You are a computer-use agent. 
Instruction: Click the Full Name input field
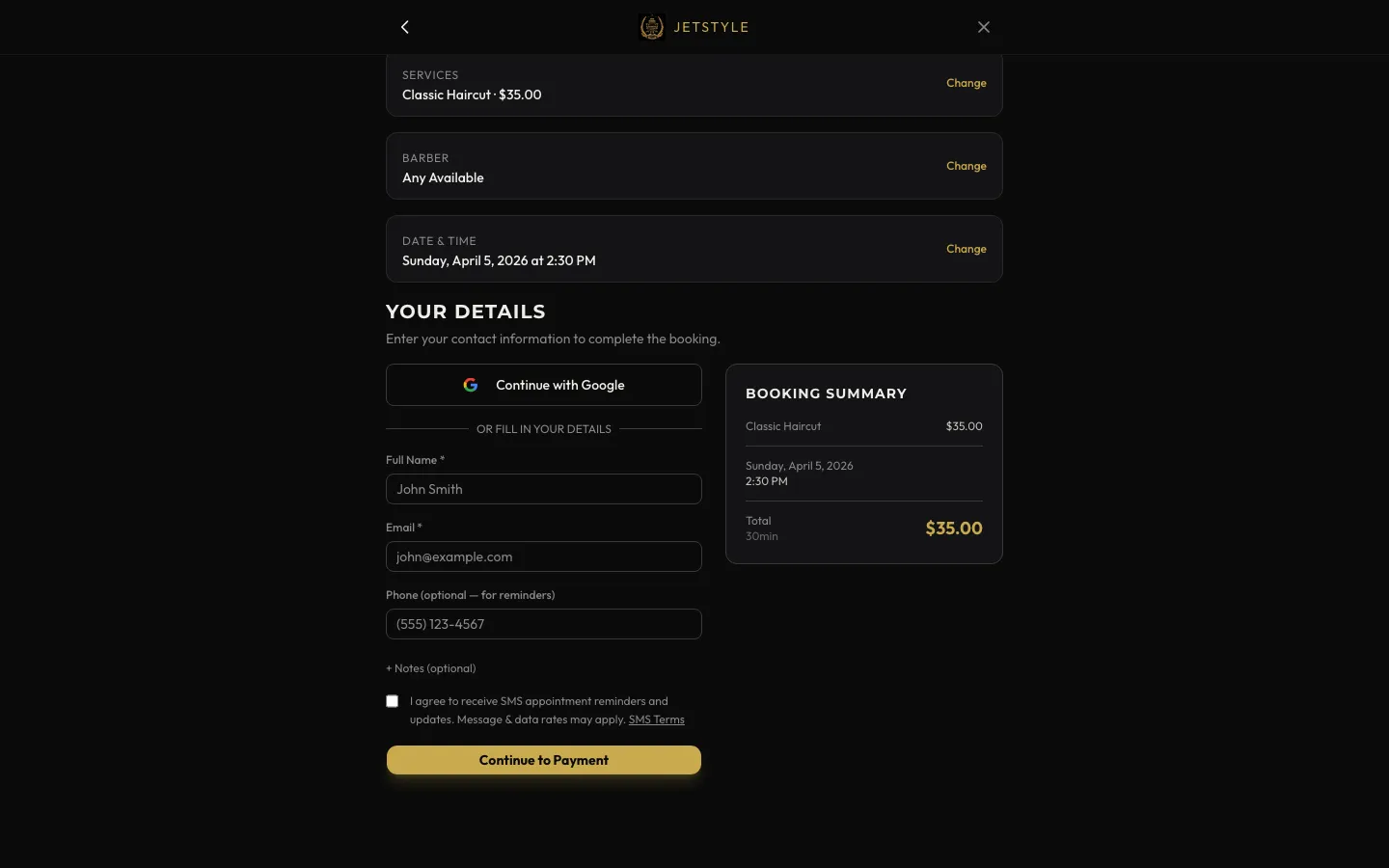tap(544, 489)
